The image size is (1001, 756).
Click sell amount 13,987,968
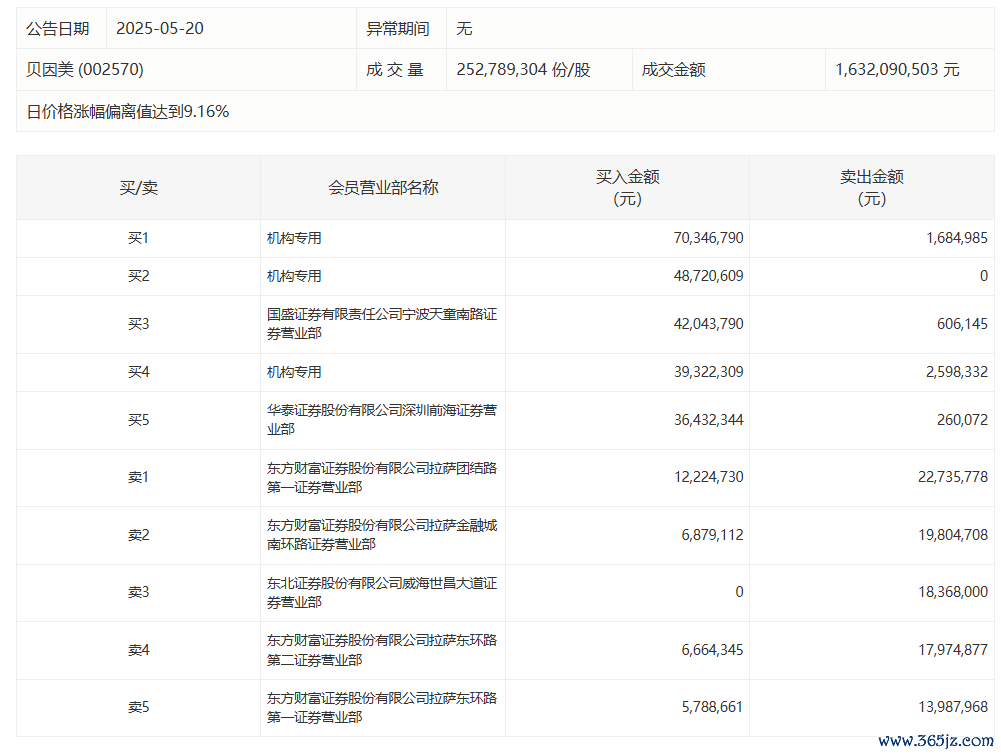[x=953, y=707]
